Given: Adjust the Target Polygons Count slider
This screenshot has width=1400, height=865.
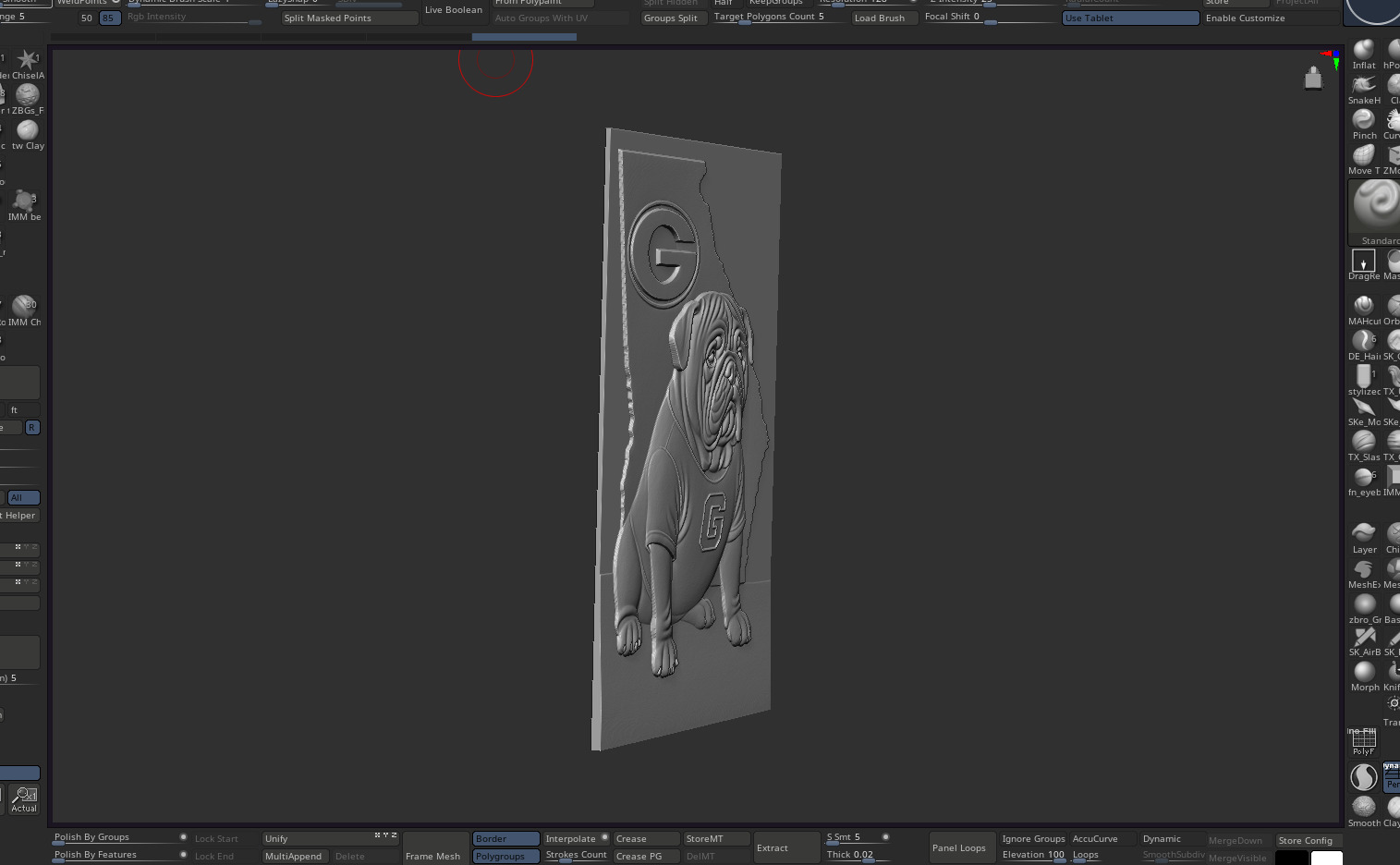Looking at the screenshot, I should [x=779, y=18].
